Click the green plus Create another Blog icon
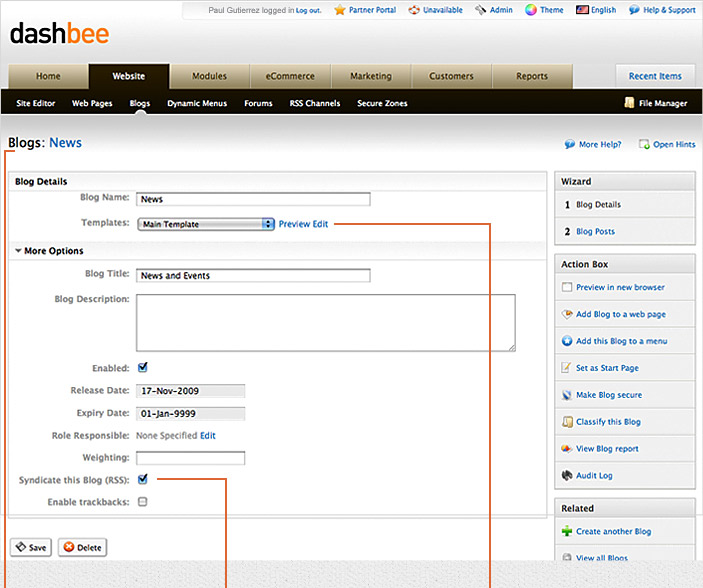 pos(567,531)
